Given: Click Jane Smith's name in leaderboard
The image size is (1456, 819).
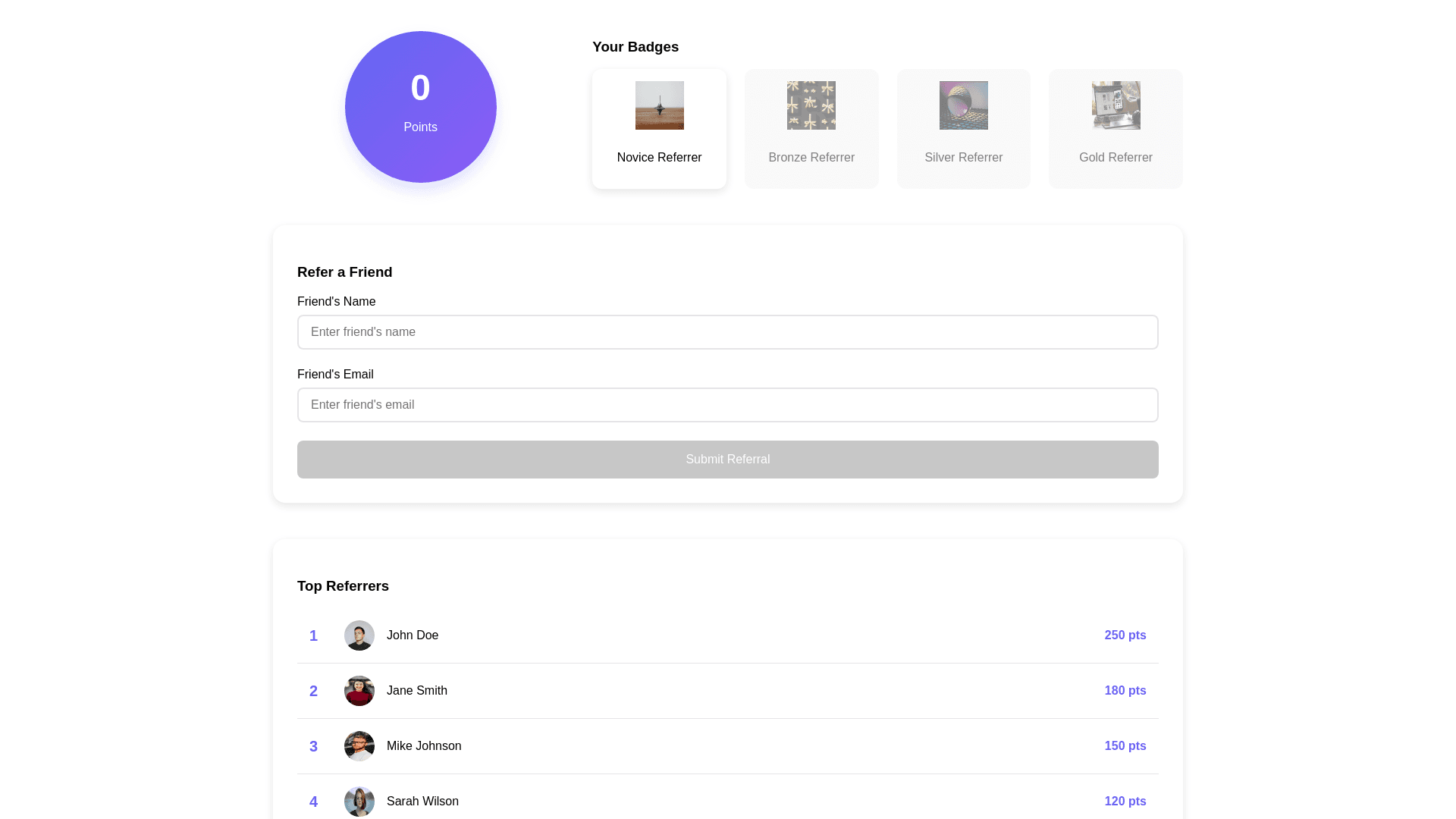Looking at the screenshot, I should point(416,691).
